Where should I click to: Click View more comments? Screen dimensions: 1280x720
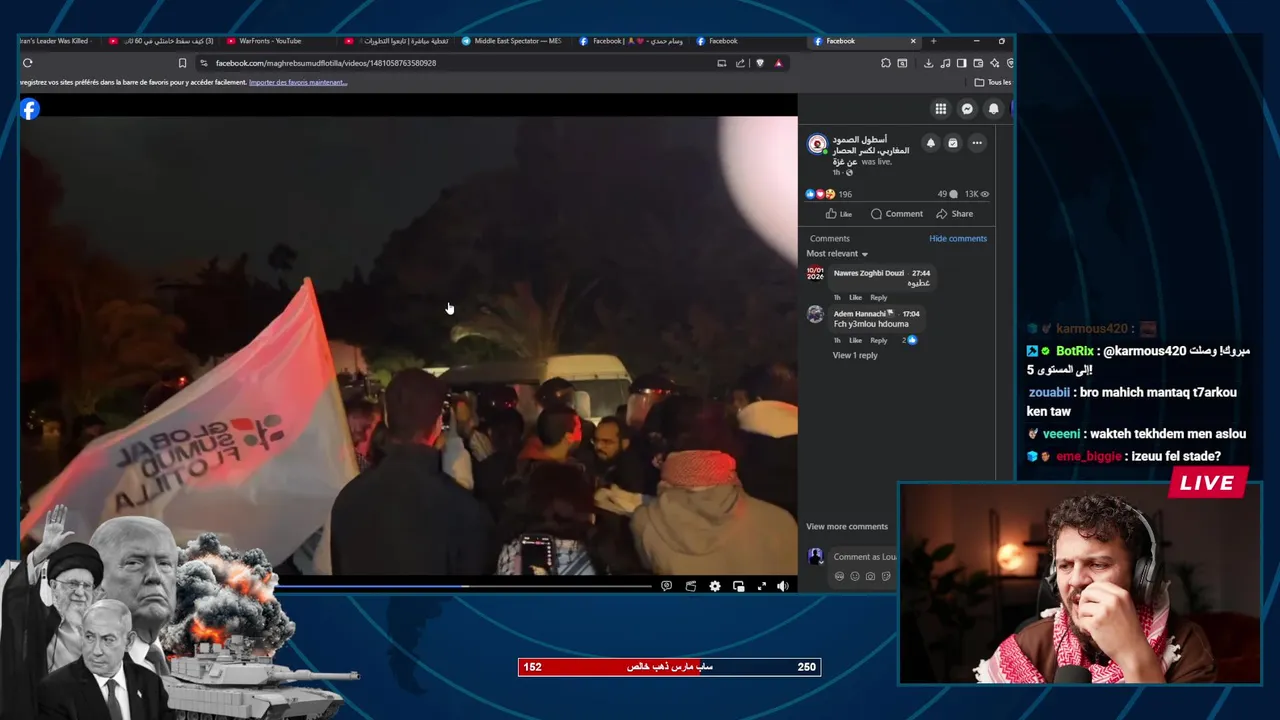coord(847,527)
